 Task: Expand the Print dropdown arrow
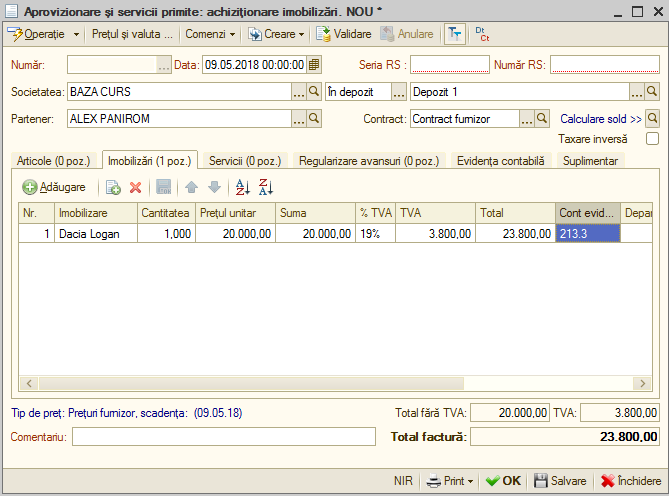(470, 481)
